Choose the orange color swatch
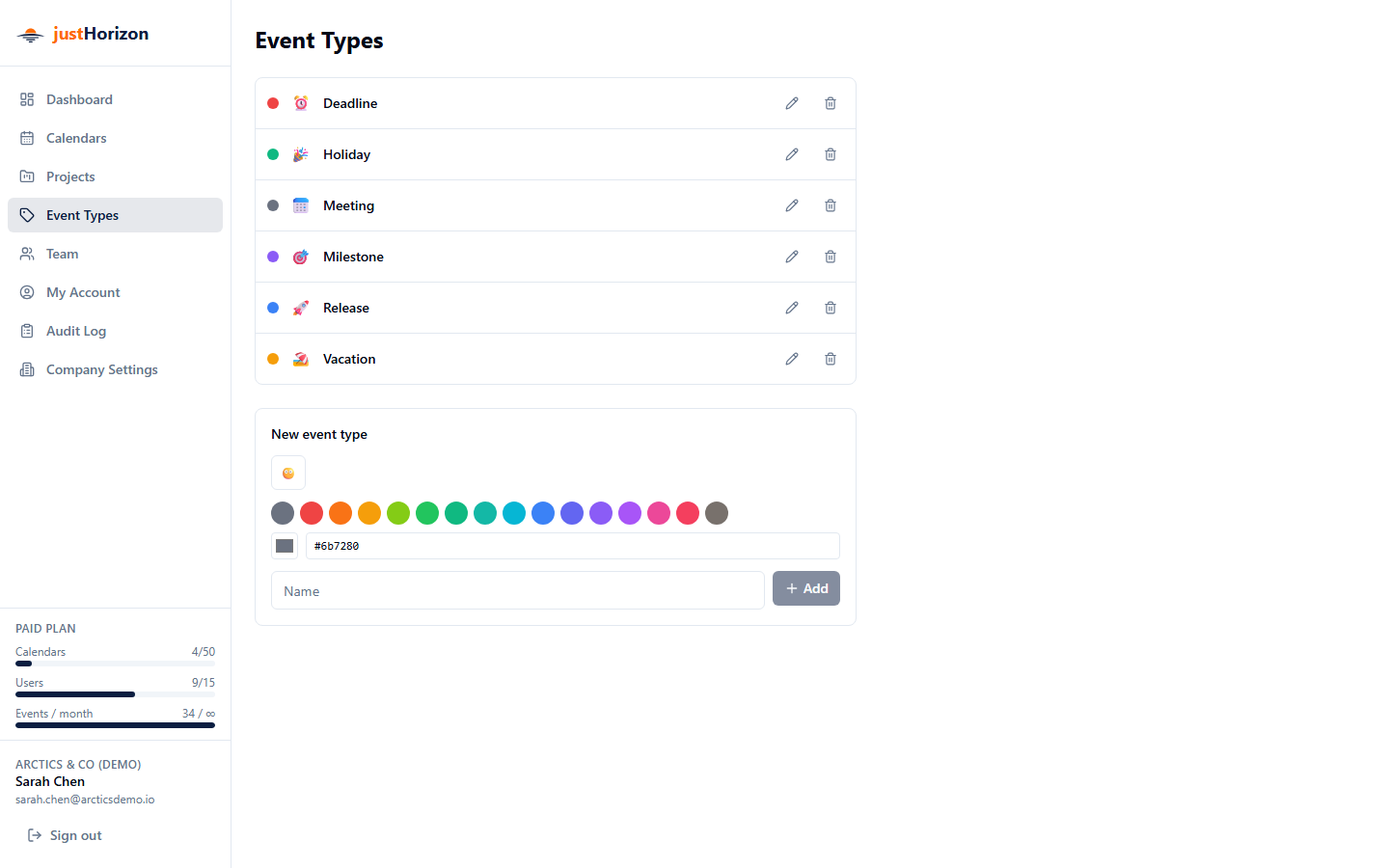This screenshot has height=868, width=1389. point(340,513)
